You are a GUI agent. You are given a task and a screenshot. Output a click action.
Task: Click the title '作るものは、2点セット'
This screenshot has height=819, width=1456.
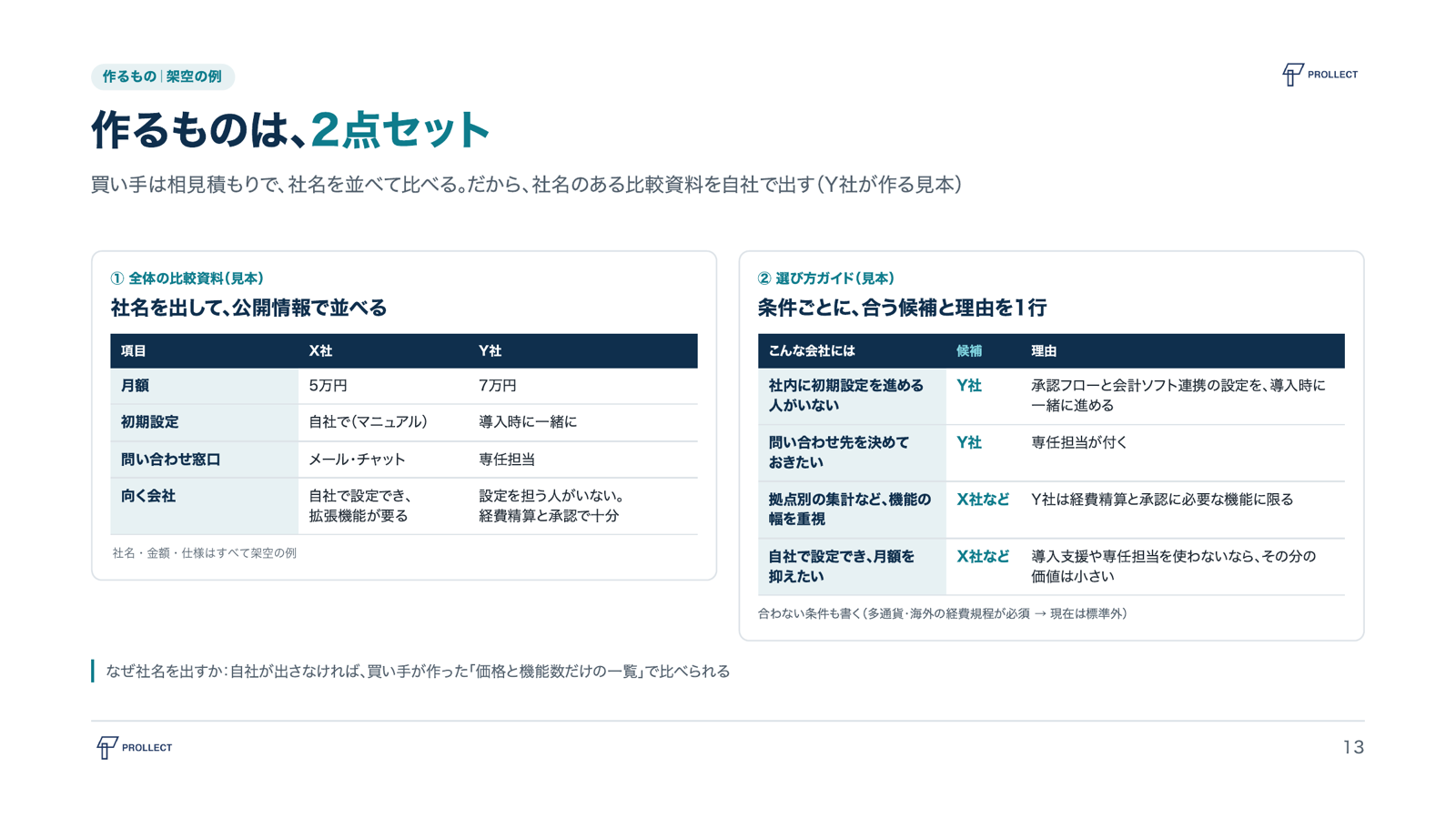[290, 130]
